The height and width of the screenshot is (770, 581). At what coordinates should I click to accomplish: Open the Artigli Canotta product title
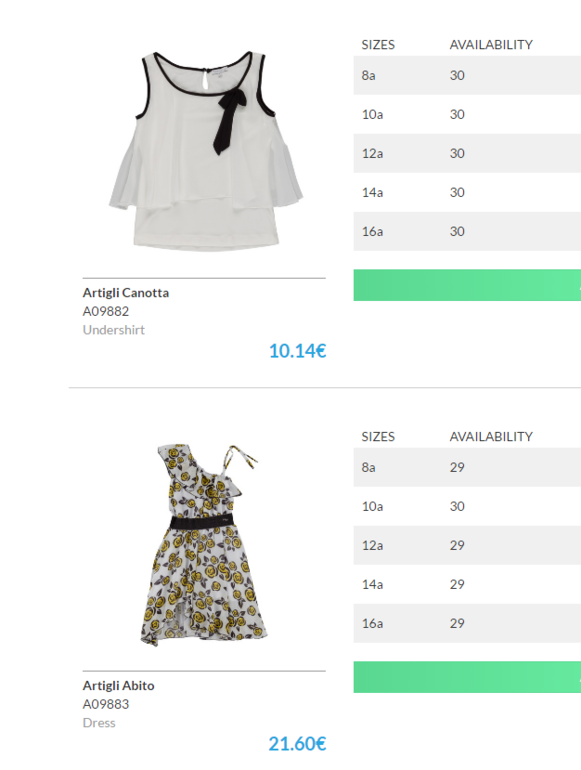[126, 293]
